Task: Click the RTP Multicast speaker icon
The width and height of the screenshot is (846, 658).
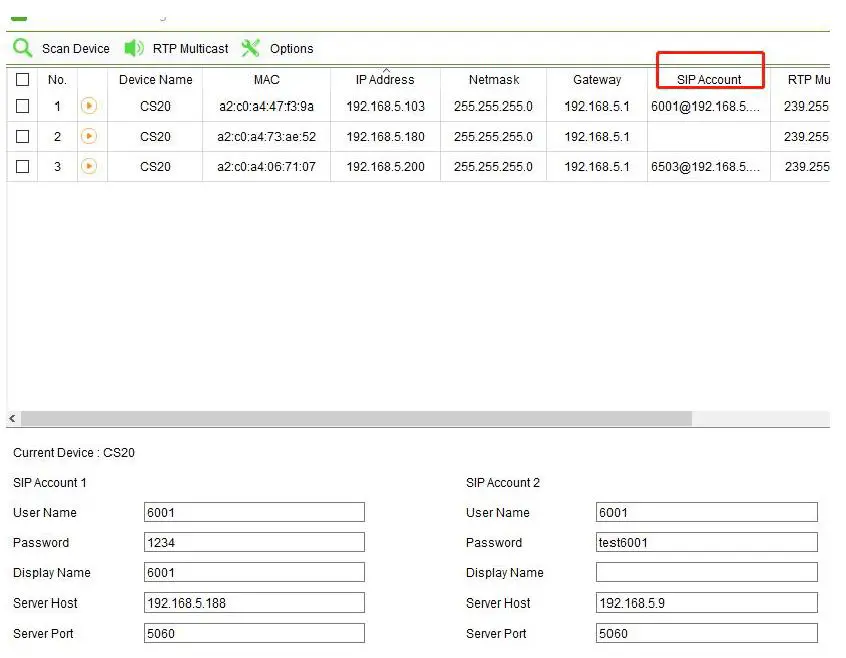Action: click(134, 48)
